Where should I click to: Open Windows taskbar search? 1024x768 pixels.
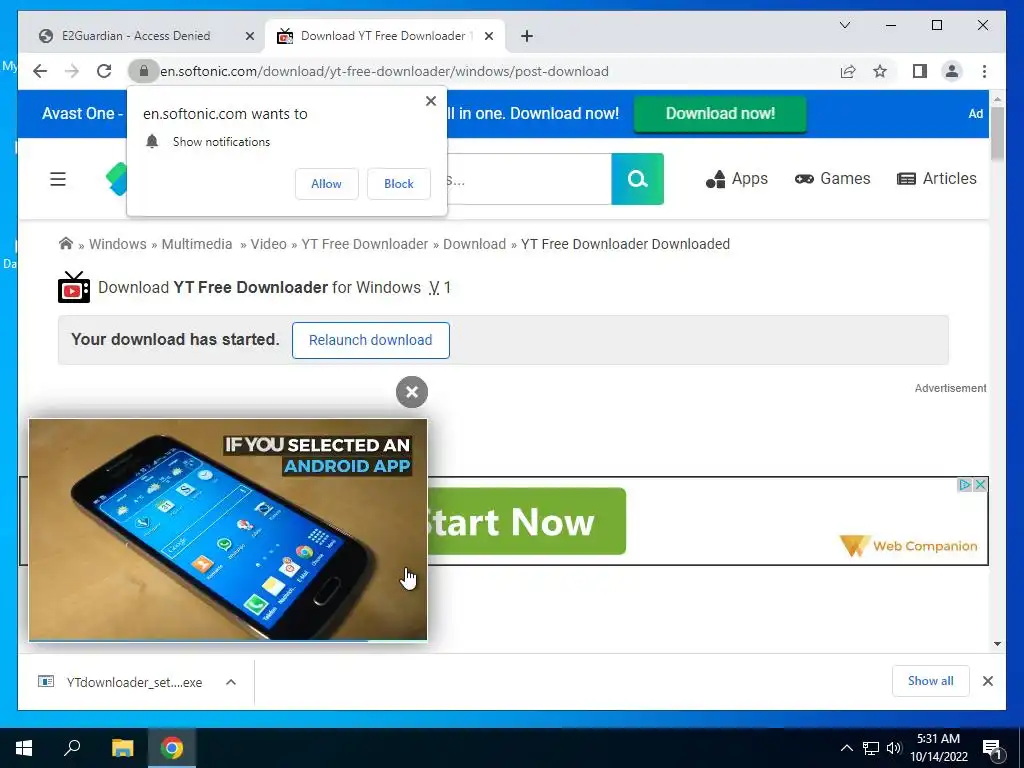tap(72, 748)
